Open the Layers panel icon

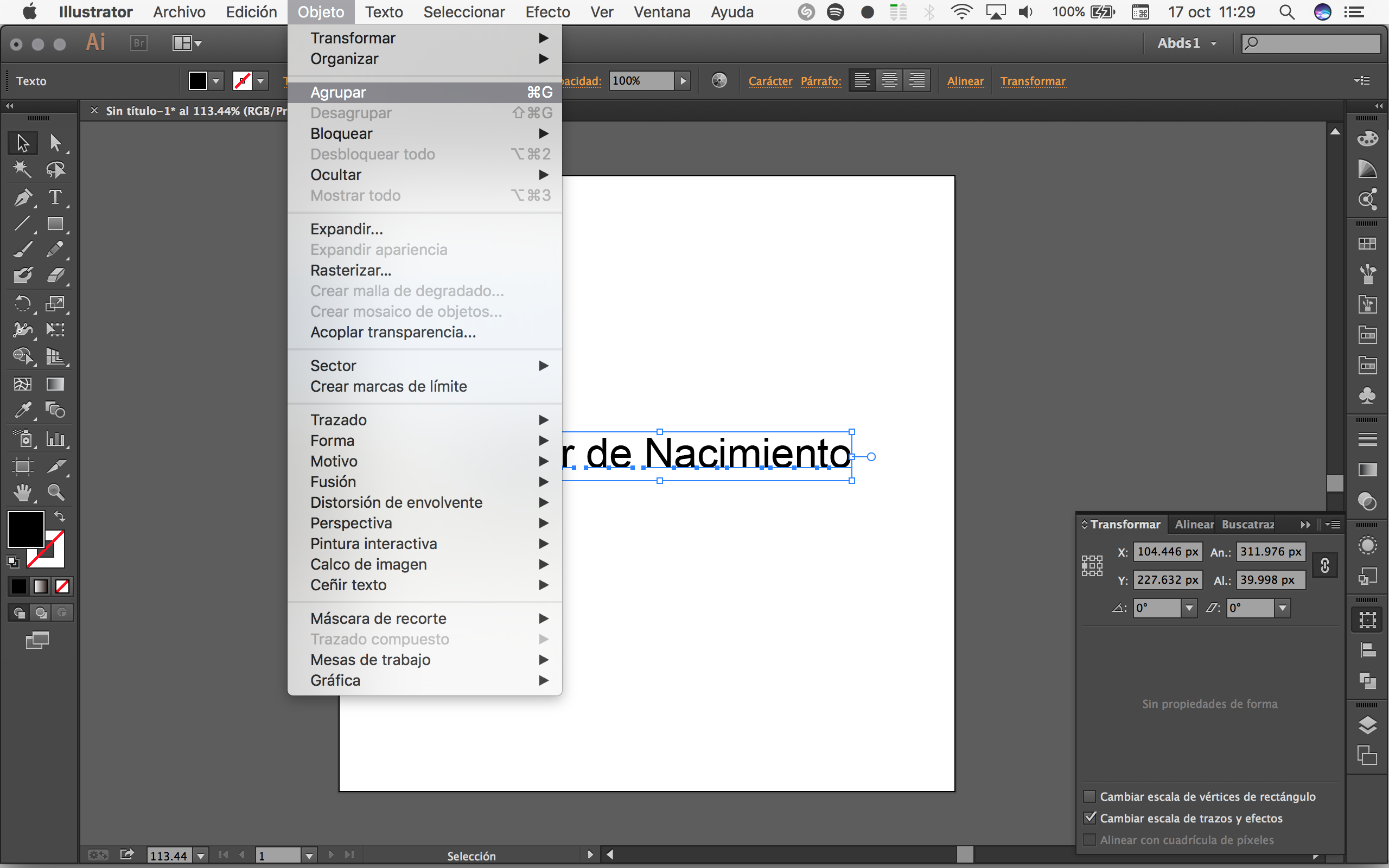click(1367, 726)
